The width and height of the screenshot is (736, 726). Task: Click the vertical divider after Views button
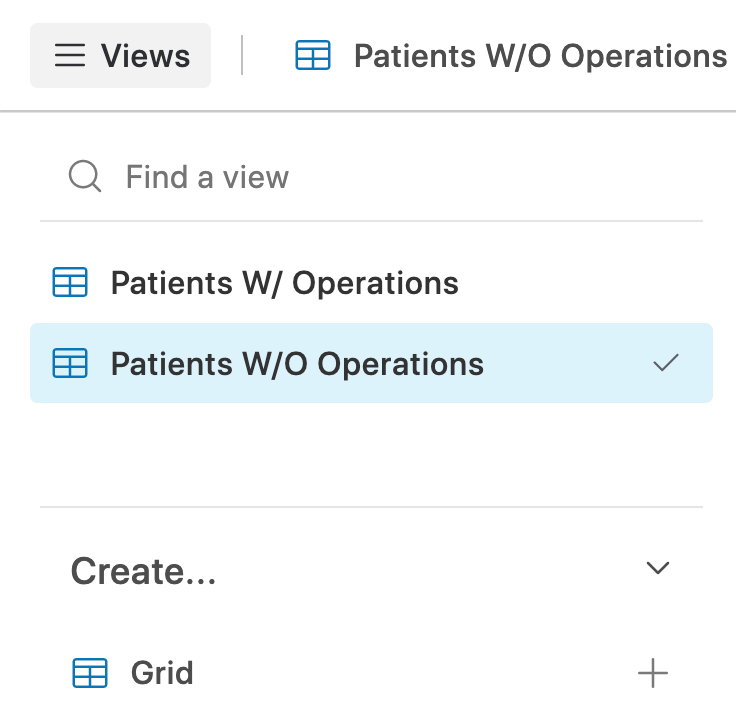[242, 55]
